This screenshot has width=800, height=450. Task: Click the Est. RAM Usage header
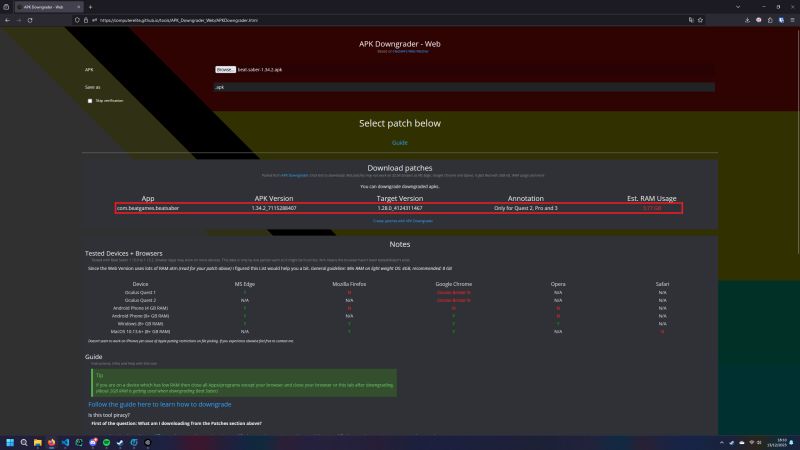652,198
